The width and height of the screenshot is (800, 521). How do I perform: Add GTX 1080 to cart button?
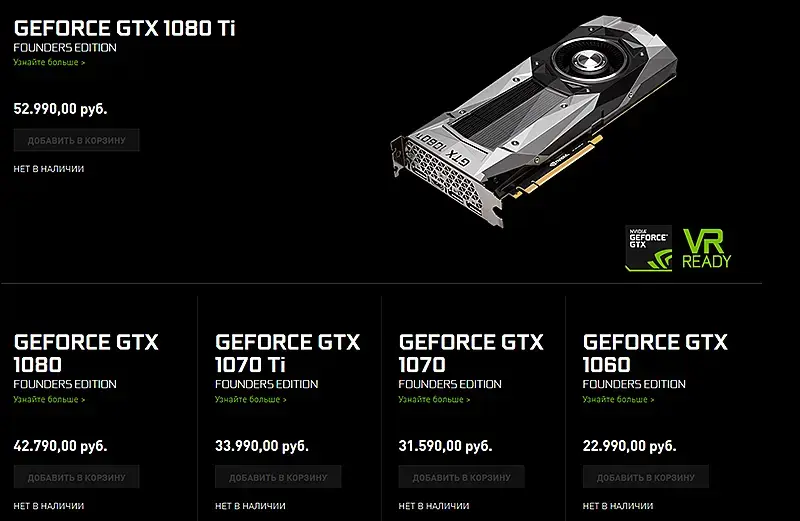[77, 477]
